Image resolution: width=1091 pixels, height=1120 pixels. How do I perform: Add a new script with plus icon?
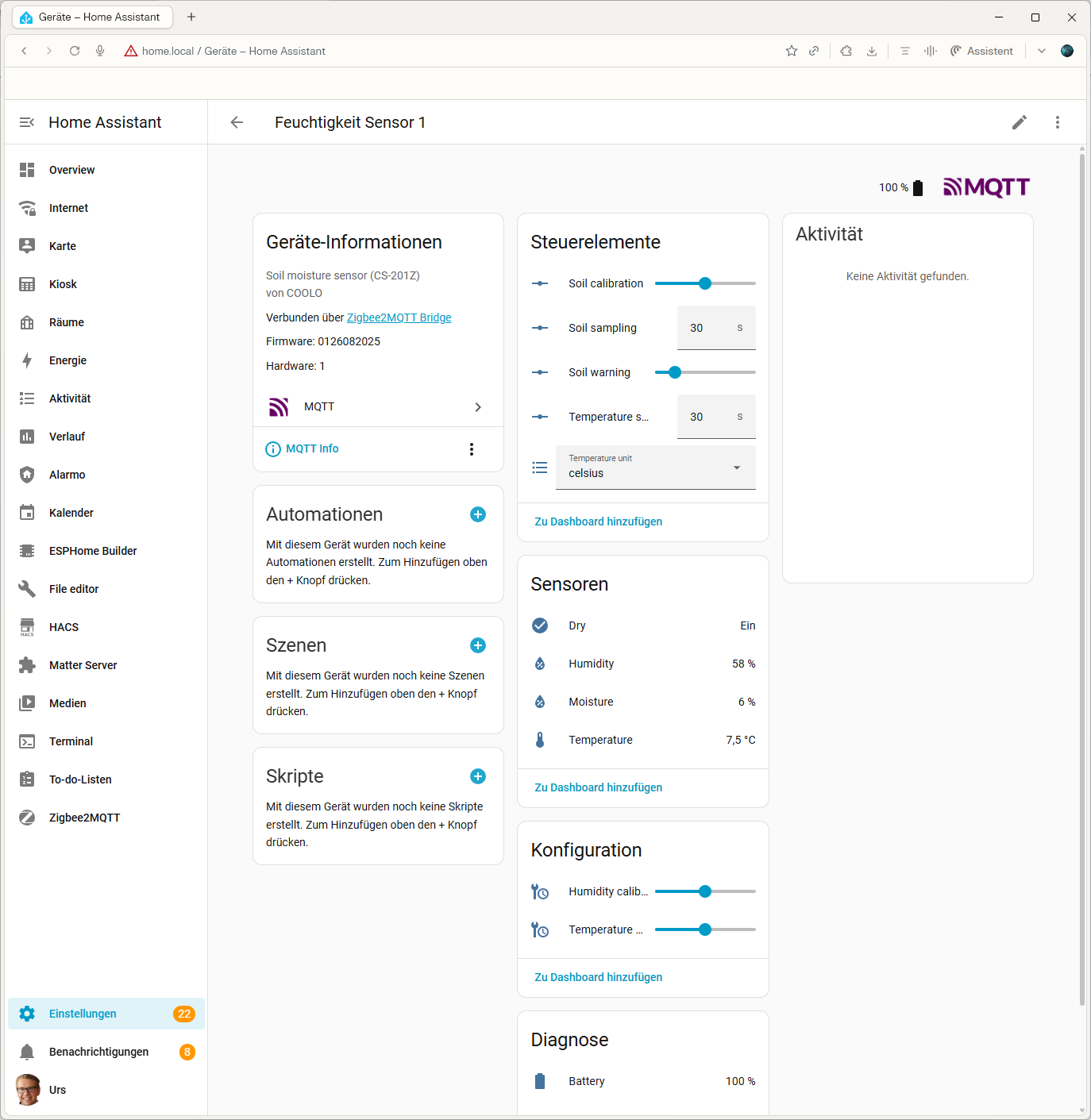(478, 776)
